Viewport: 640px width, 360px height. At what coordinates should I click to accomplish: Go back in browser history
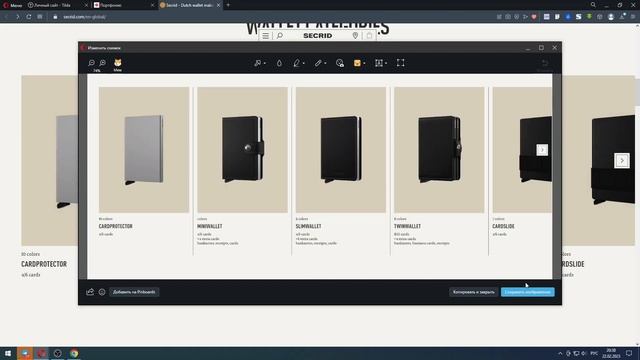[7, 17]
